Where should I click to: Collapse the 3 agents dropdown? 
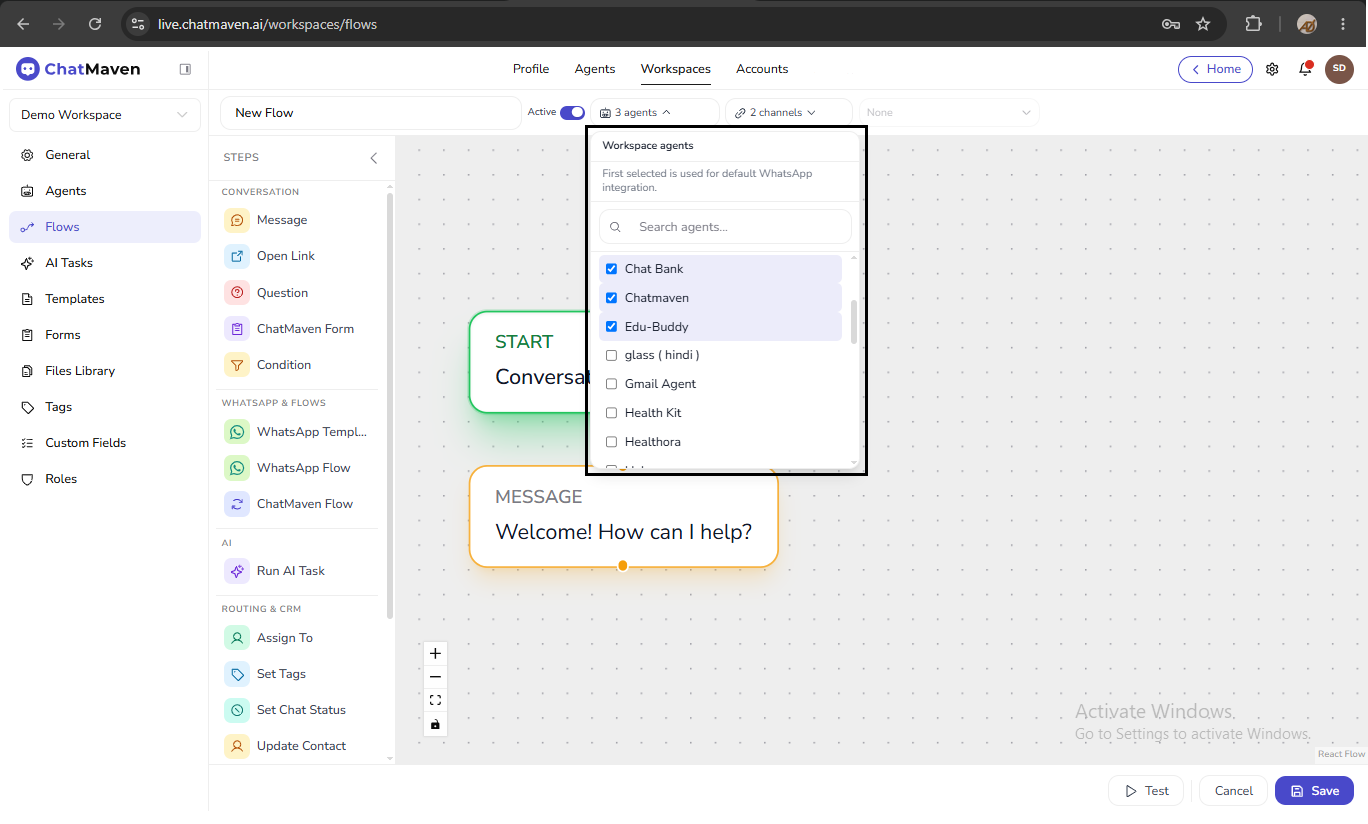655,112
